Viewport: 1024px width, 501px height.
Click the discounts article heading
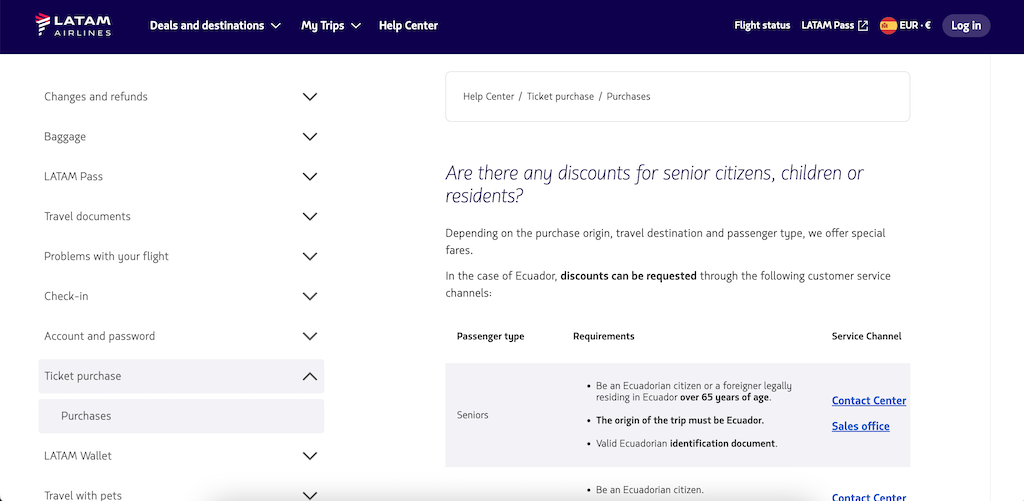click(x=654, y=184)
